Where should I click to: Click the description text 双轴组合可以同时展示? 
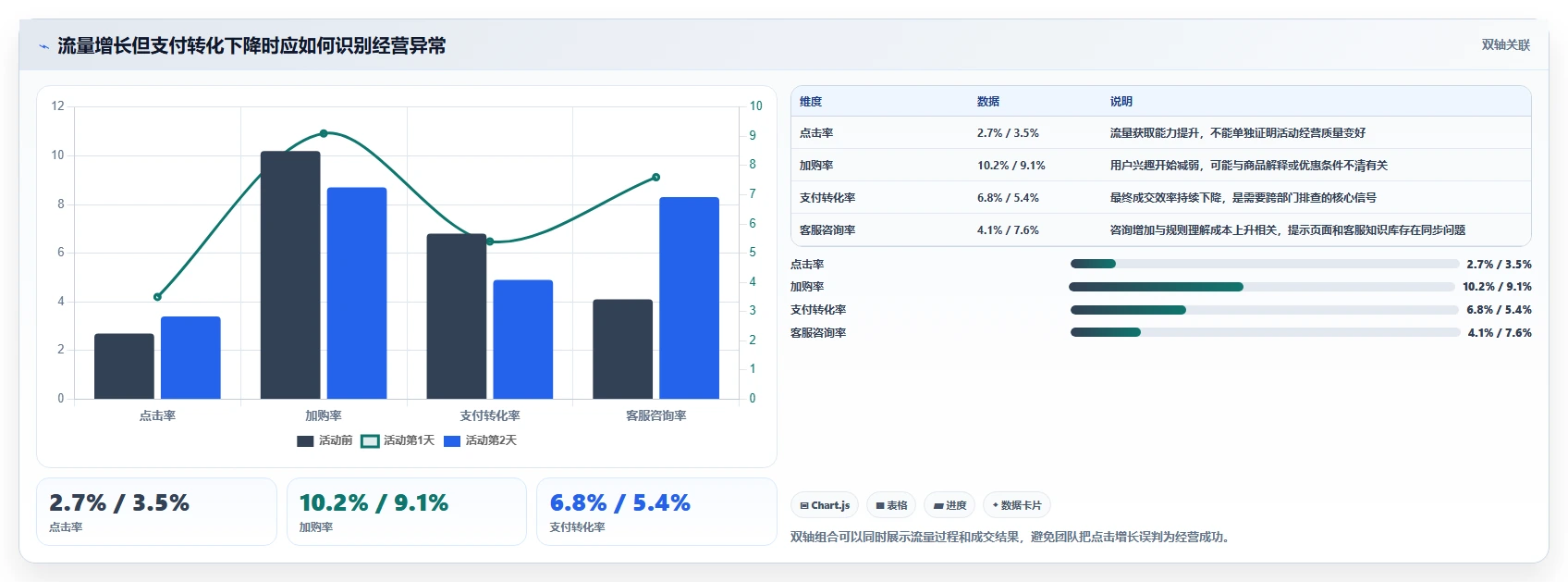tap(1011, 537)
